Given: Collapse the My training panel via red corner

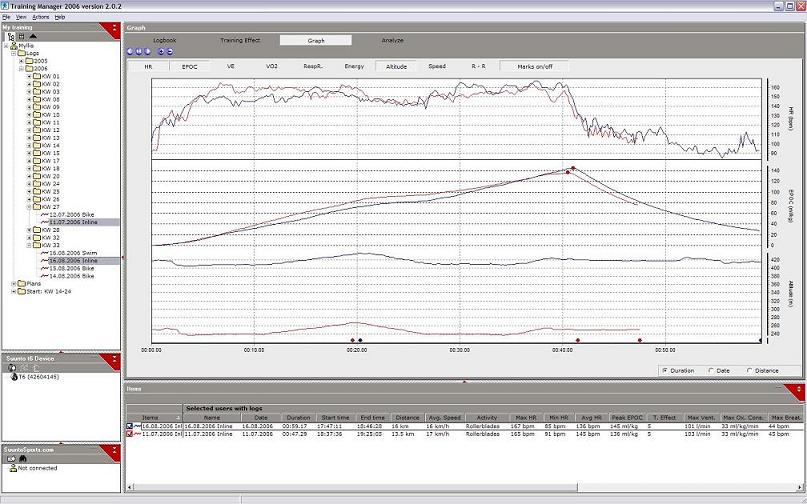Looking at the screenshot, I should [x=116, y=29].
